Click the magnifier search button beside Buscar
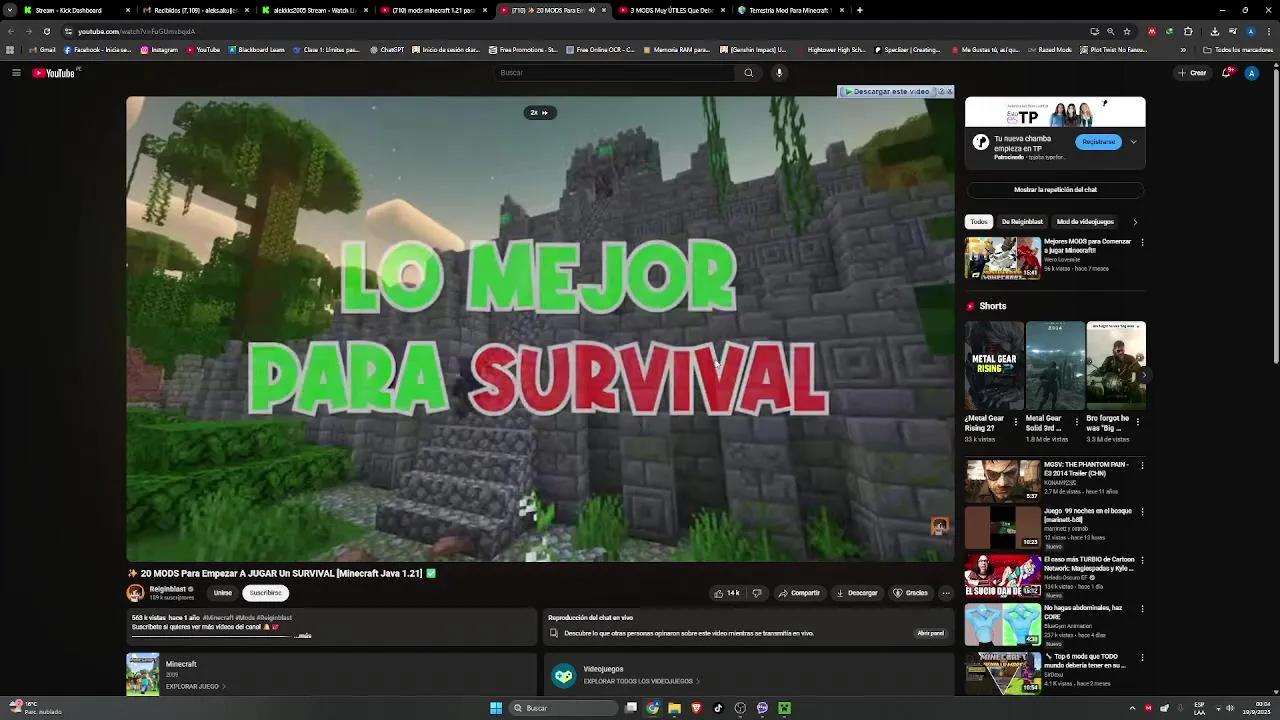Image resolution: width=1280 pixels, height=720 pixels. point(748,73)
